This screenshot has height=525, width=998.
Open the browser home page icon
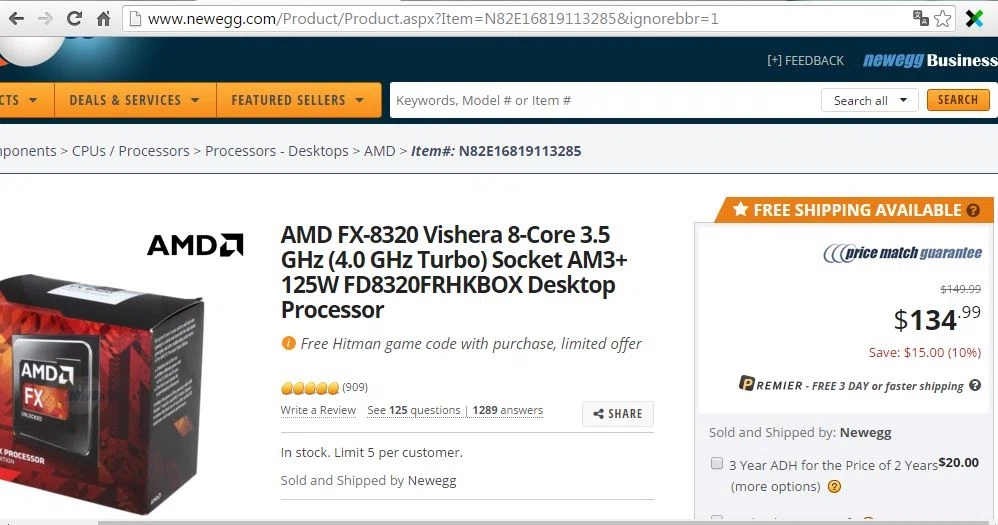coord(103,18)
